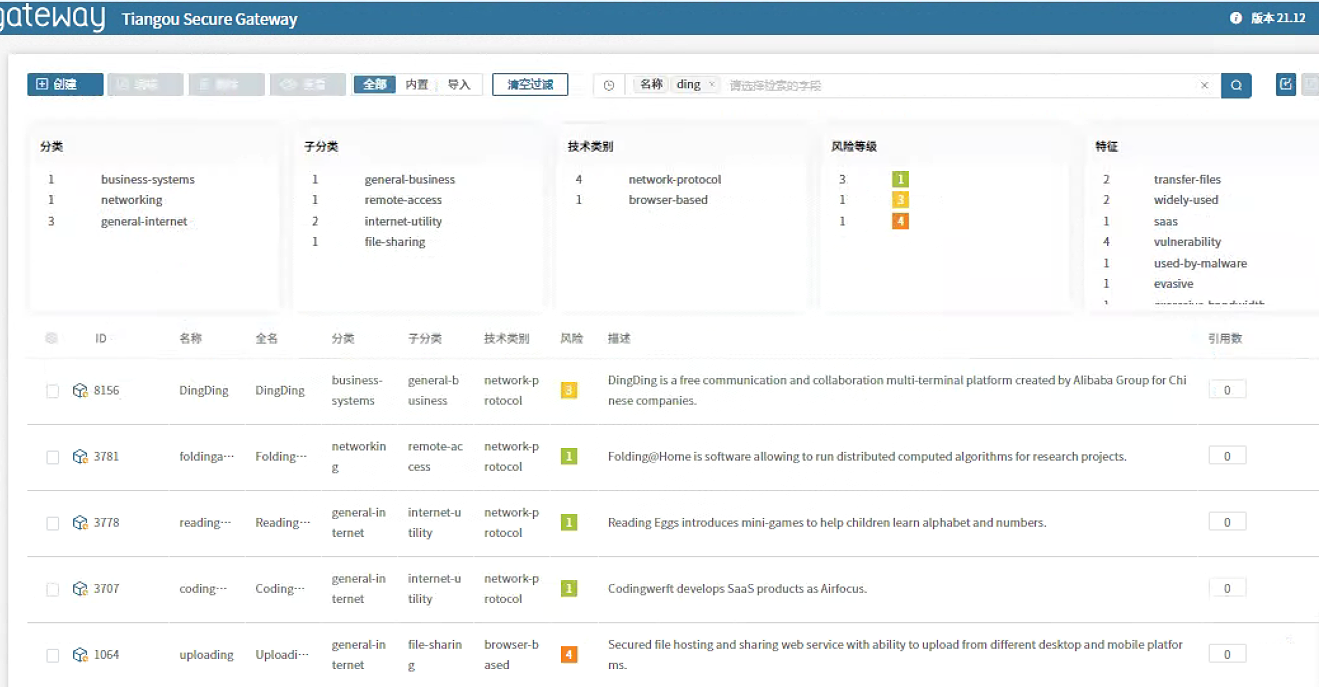This screenshot has width=1319, height=687.
Task: Click the search field input area
Action: (x=950, y=86)
